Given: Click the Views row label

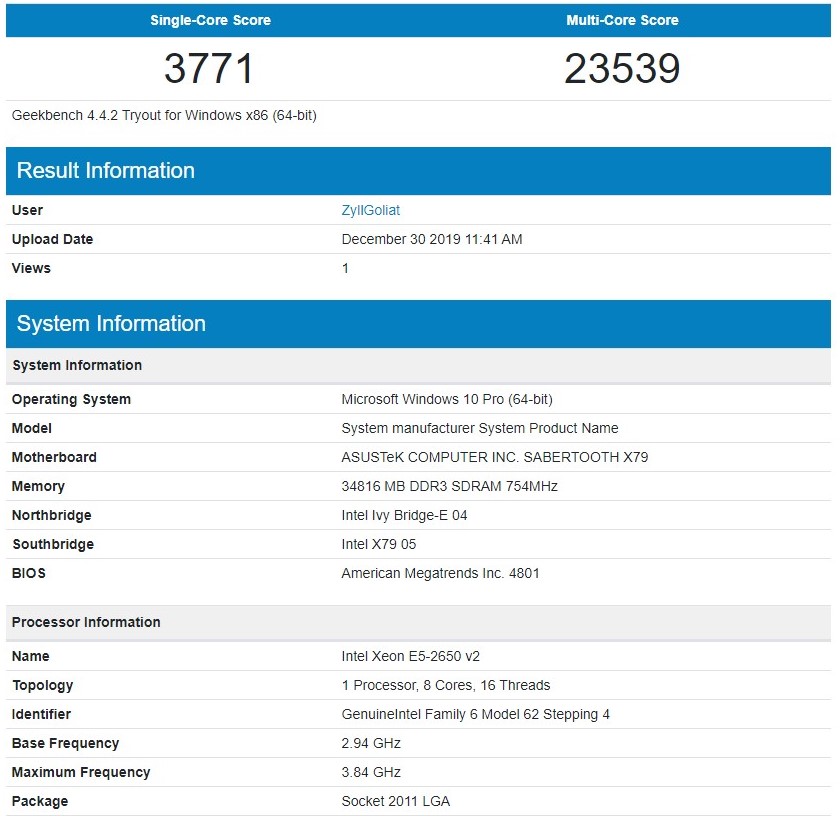Looking at the screenshot, I should tap(31, 268).
